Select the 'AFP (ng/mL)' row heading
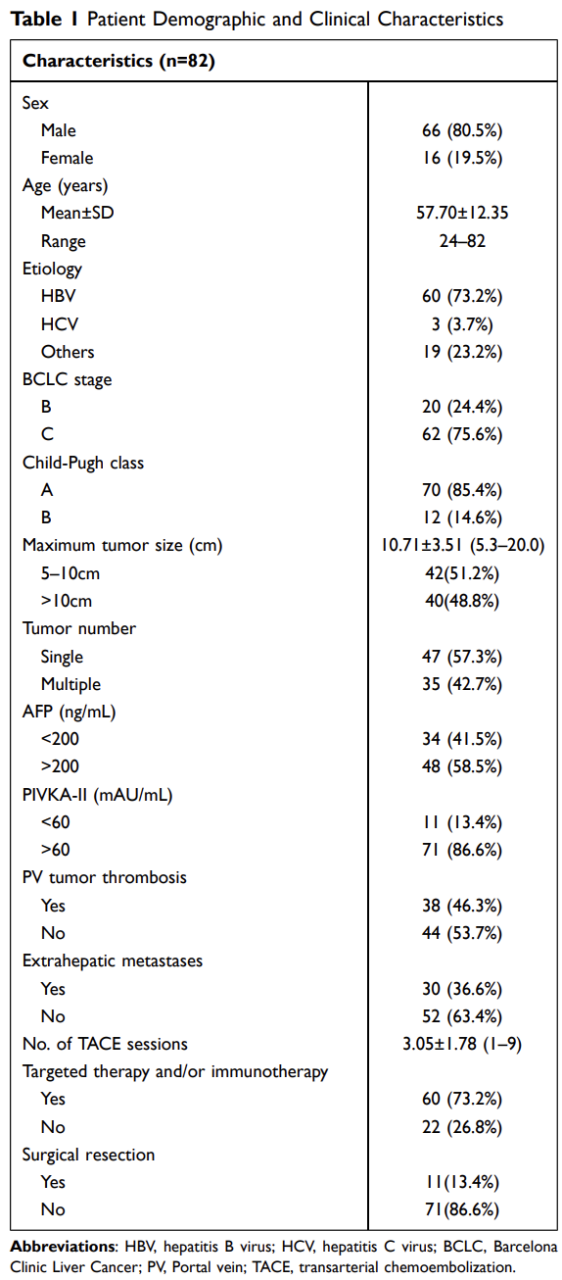This screenshot has width=562, height=1280. click(x=66, y=712)
